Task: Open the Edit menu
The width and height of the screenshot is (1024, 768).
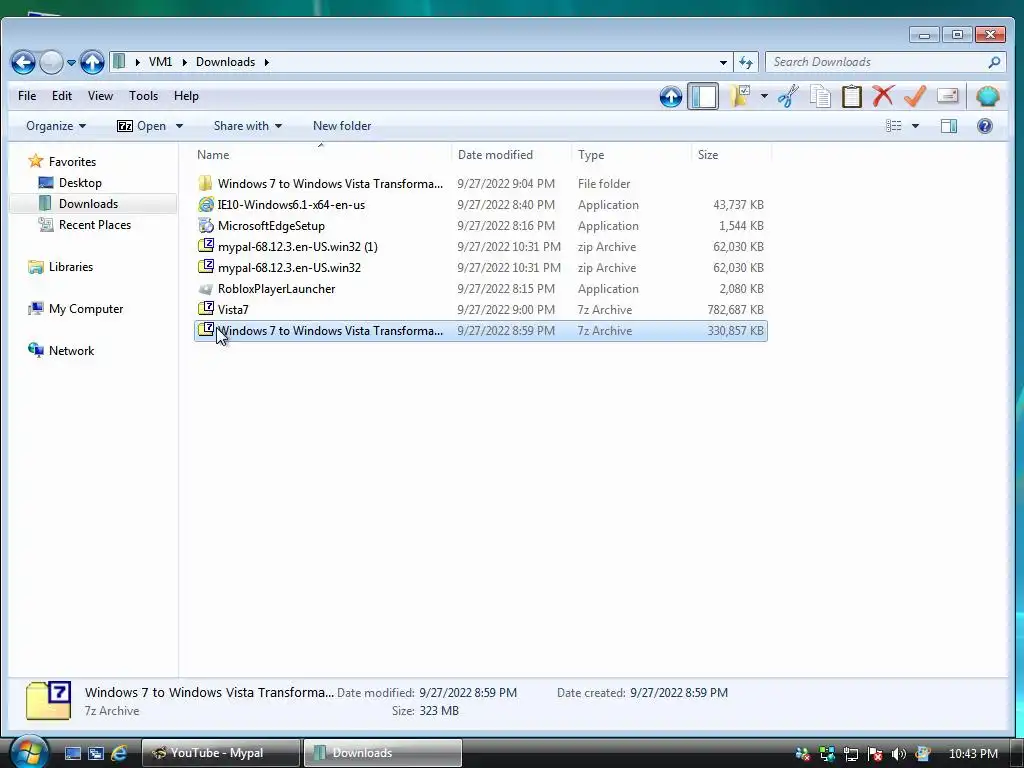Action: point(61,95)
